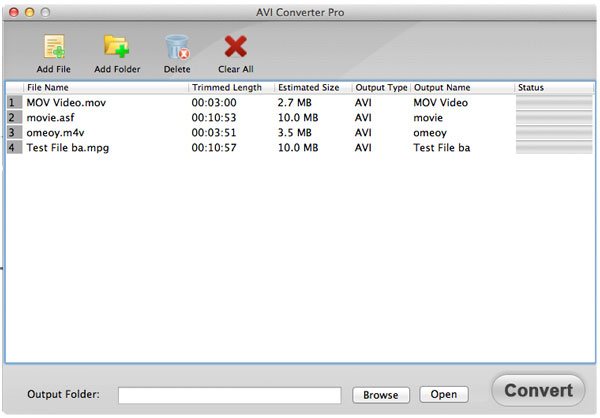Click the AVI output type for movie.asf
Image resolution: width=600 pixels, height=418 pixels.
click(x=363, y=118)
